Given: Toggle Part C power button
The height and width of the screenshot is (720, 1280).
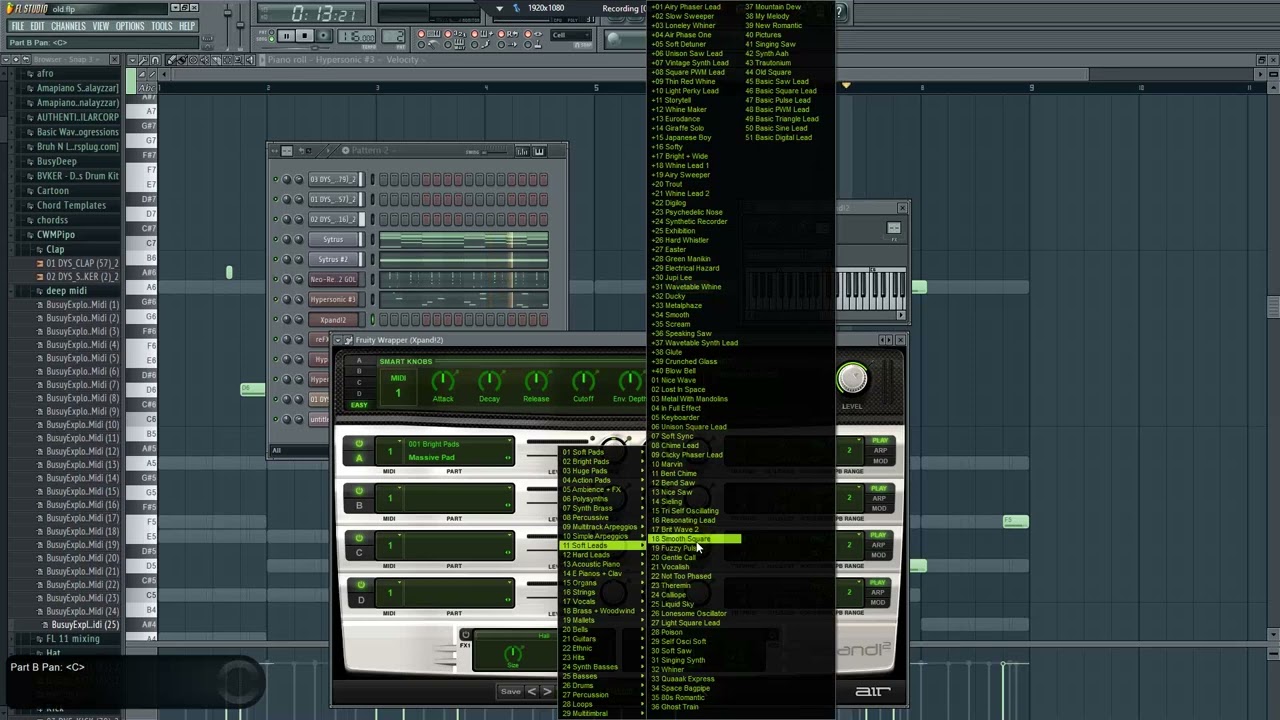Looking at the screenshot, I should 359,537.
